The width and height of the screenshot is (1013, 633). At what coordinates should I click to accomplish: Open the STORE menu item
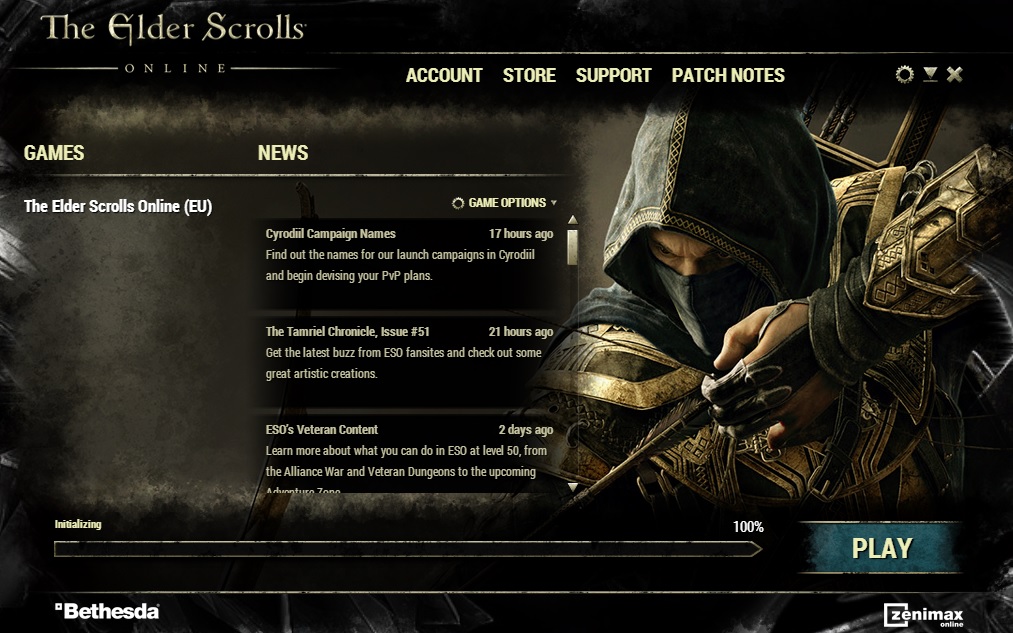click(529, 75)
